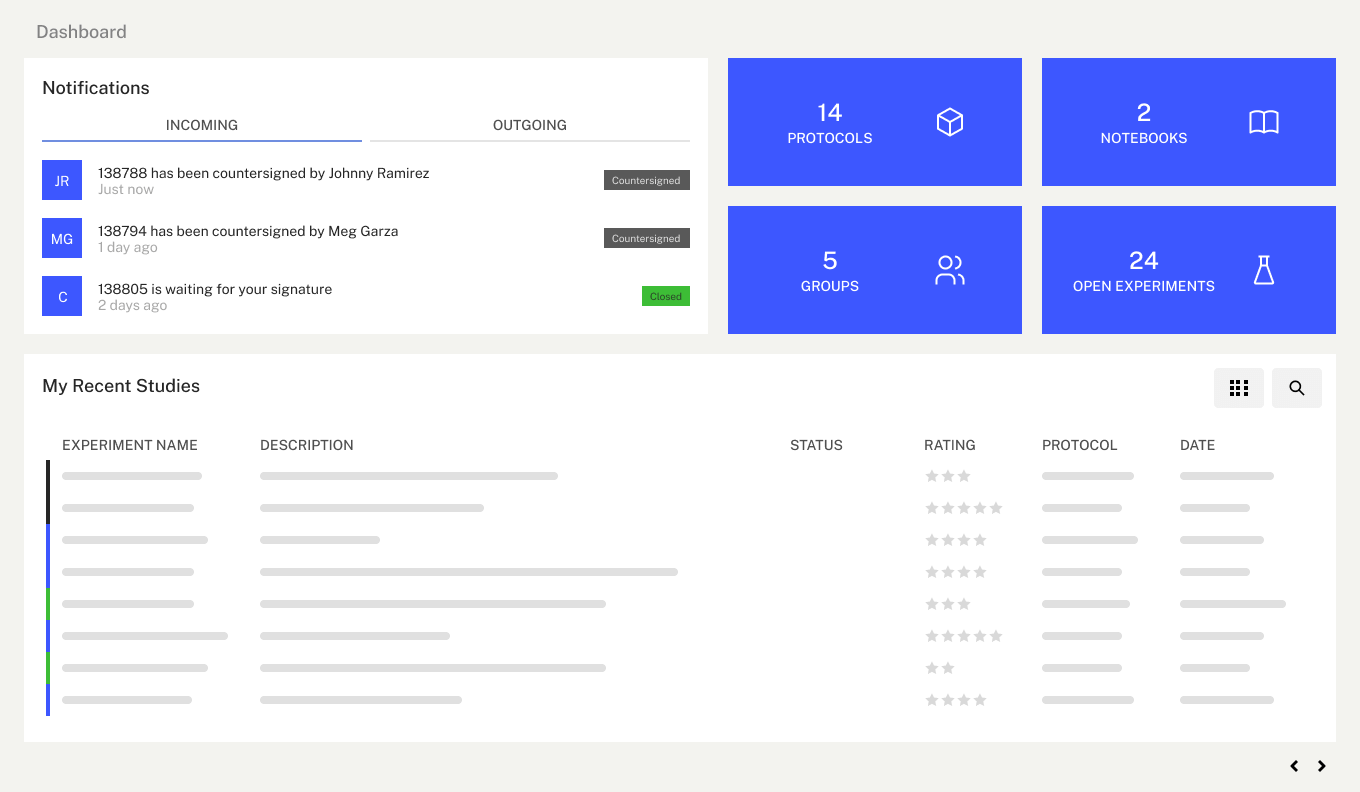This screenshot has height=792, width=1360.
Task: Open notification 138805 waiting for your signature
Action: tap(215, 289)
